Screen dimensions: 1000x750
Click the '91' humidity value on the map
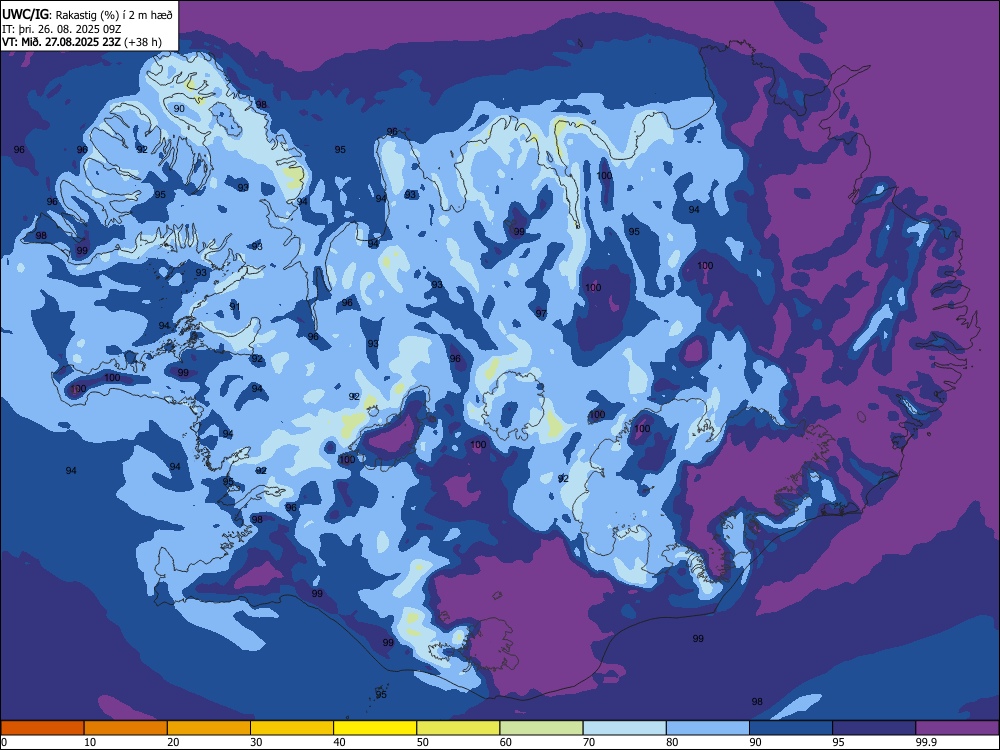[x=235, y=307]
